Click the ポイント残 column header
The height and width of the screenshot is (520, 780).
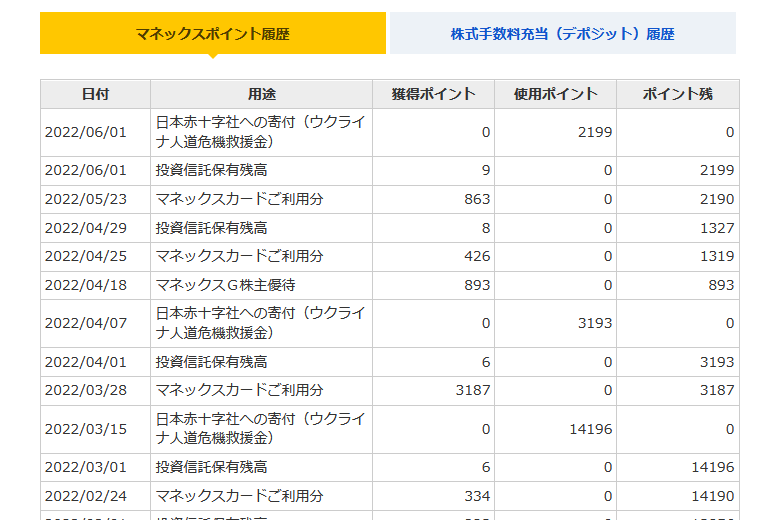[x=678, y=94]
